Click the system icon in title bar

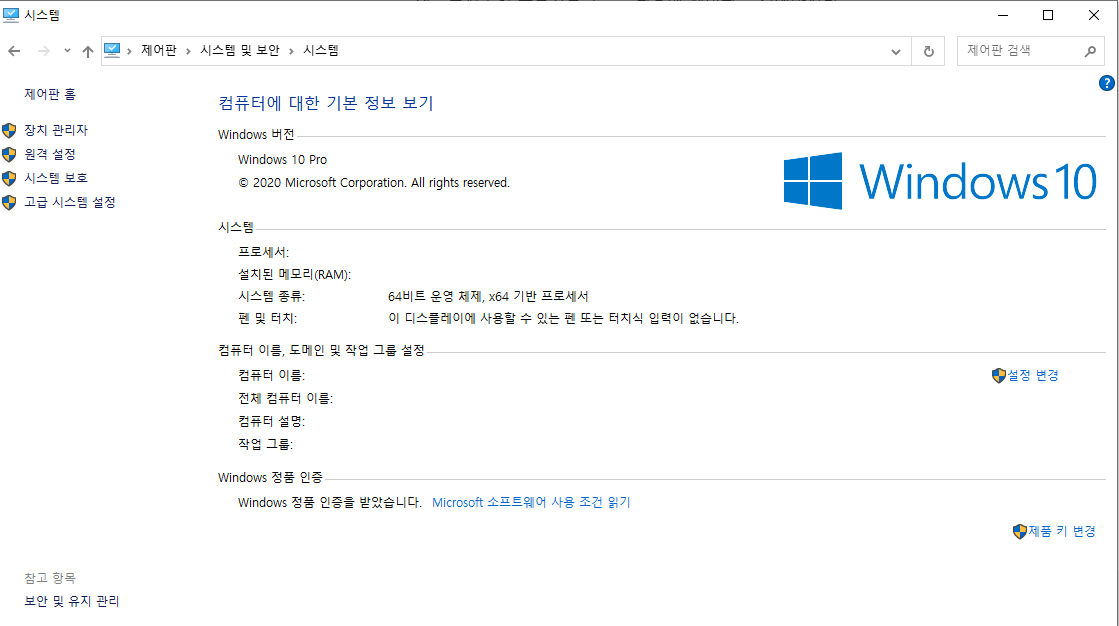11,15
